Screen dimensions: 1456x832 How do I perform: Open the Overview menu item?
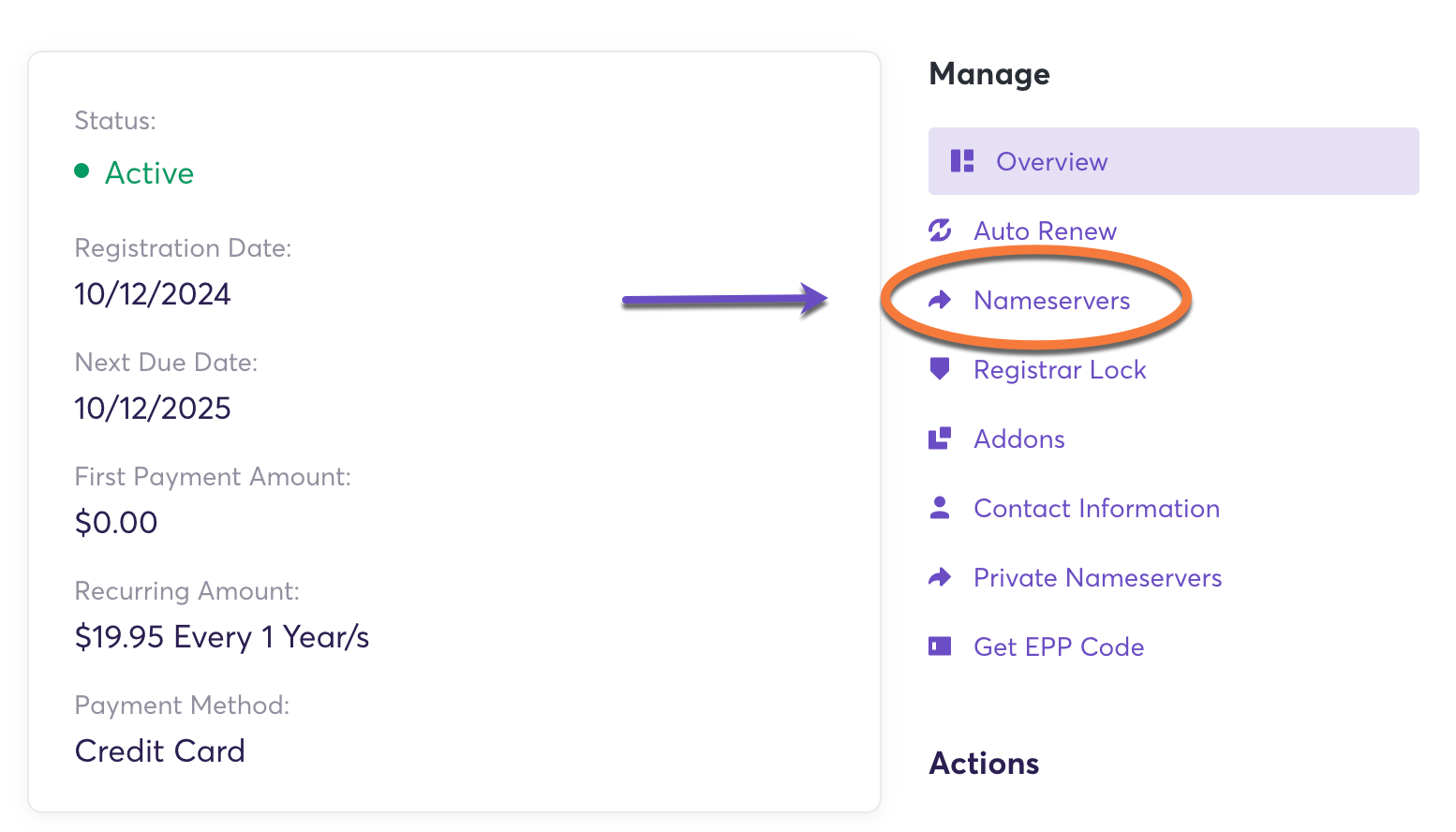[1051, 162]
